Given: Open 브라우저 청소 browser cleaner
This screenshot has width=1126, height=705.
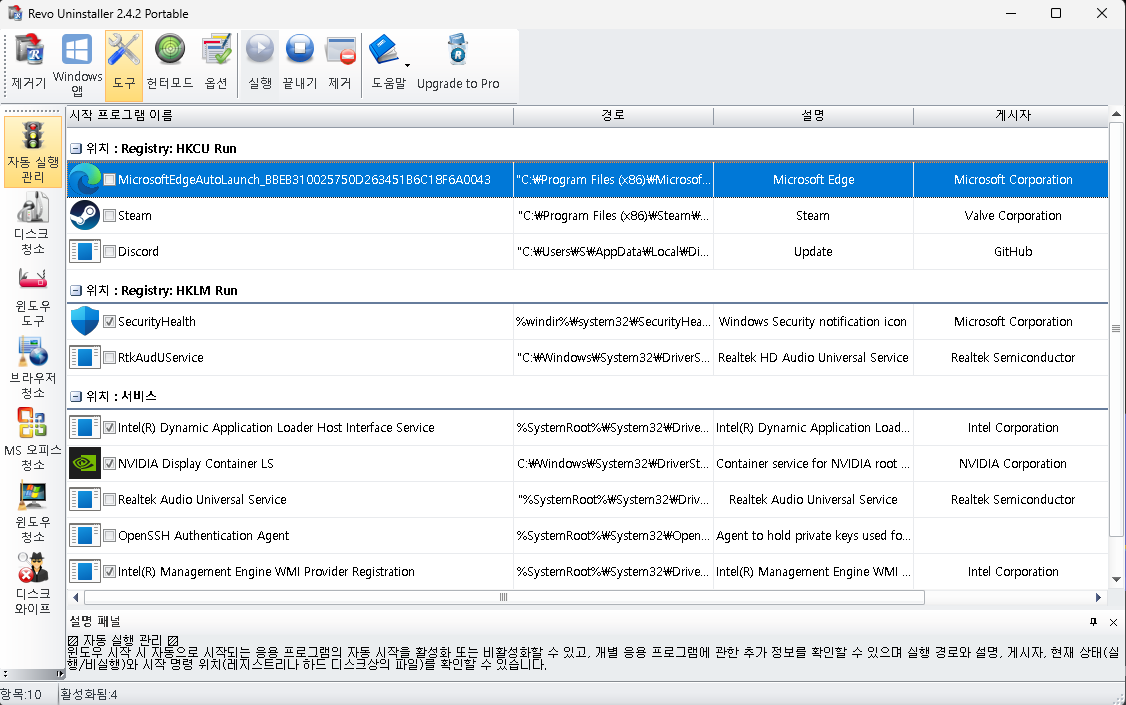Looking at the screenshot, I should tap(33, 368).
